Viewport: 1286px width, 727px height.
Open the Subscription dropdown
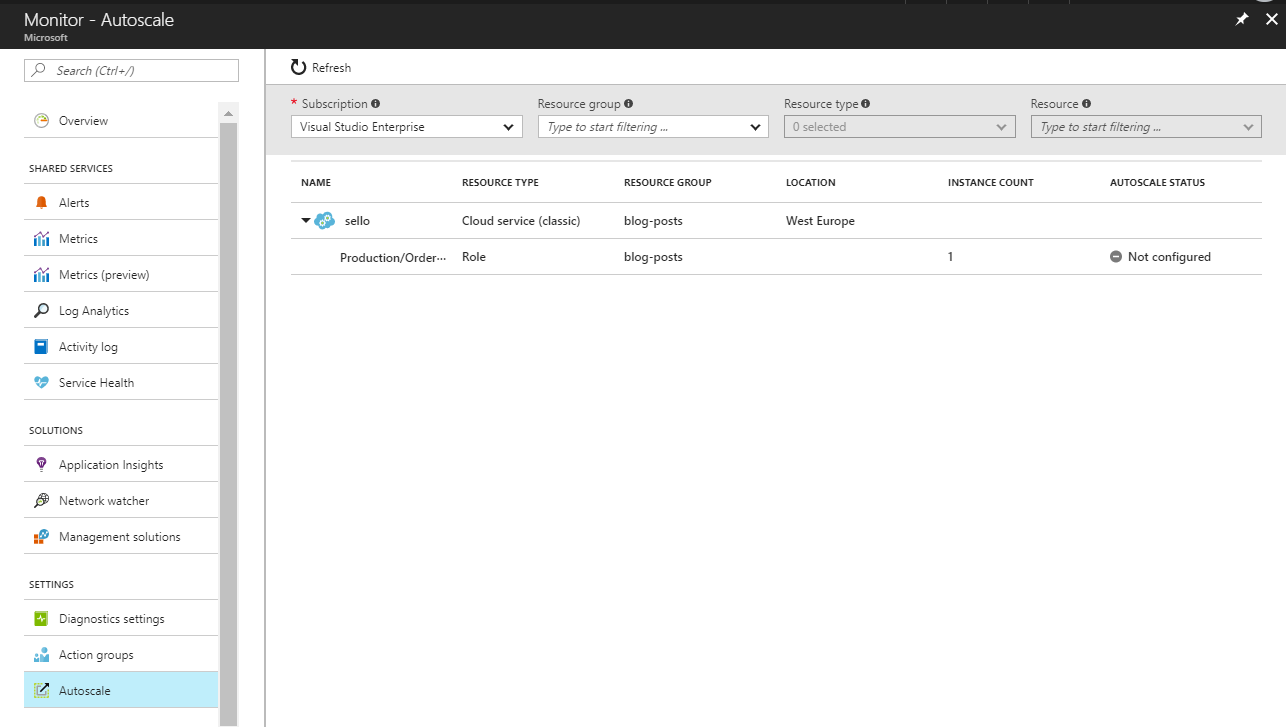406,127
